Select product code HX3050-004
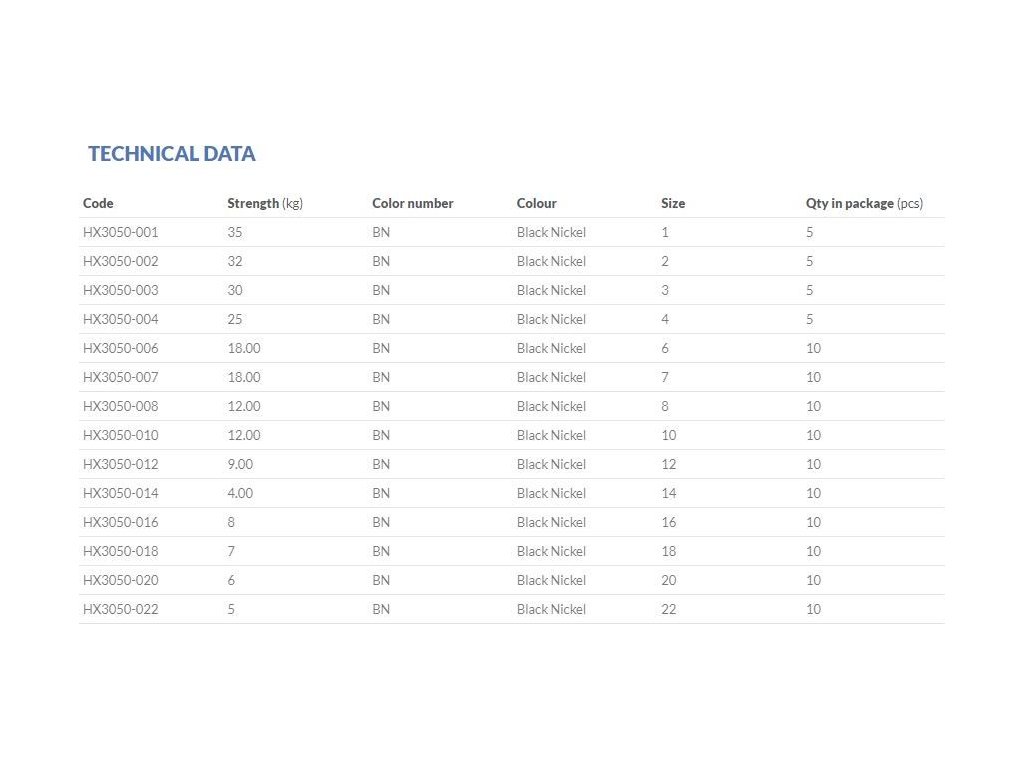Viewport: 1024px width, 768px height. (x=121, y=319)
